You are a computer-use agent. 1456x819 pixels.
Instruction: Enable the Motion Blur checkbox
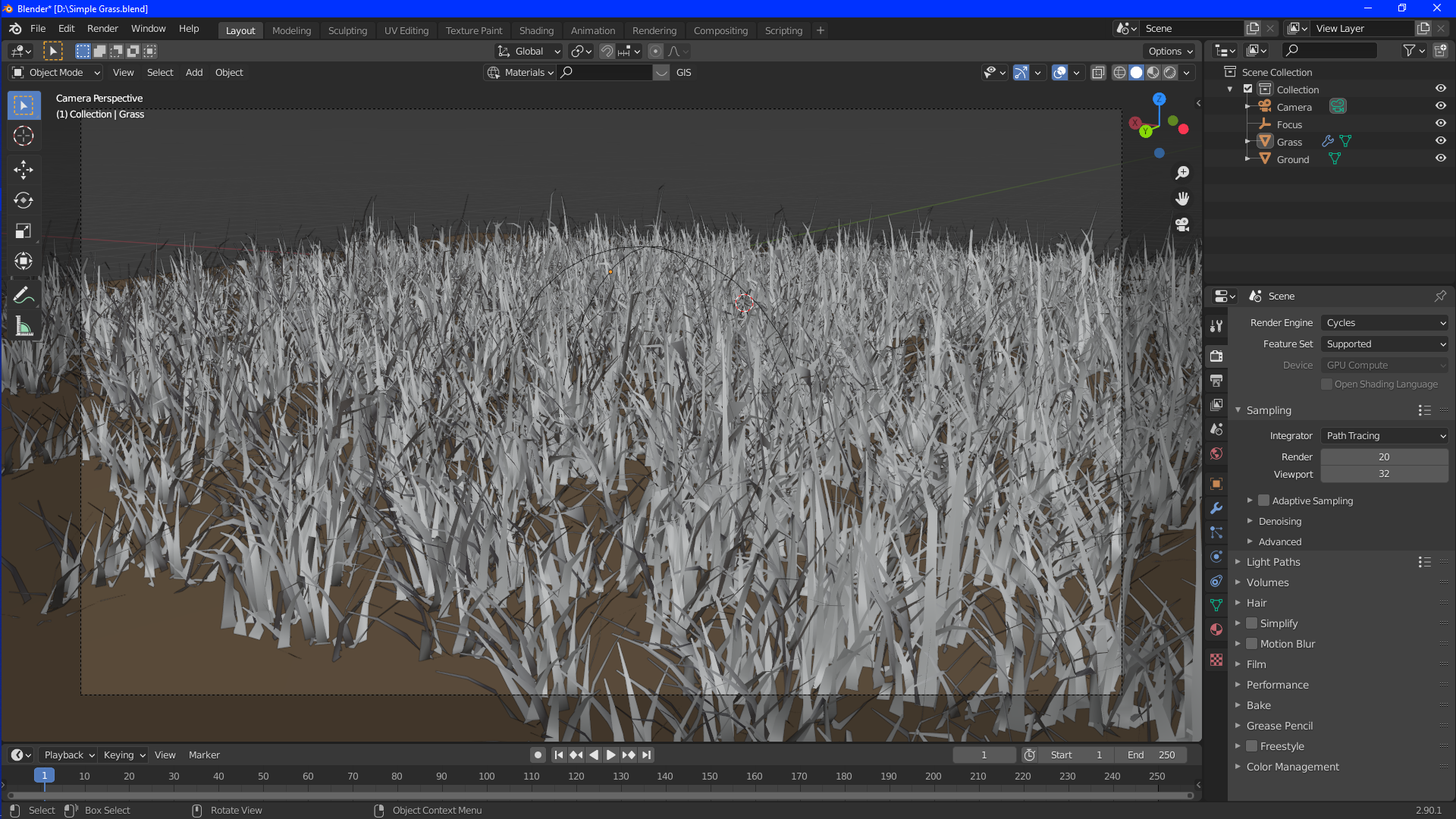[1251, 644]
